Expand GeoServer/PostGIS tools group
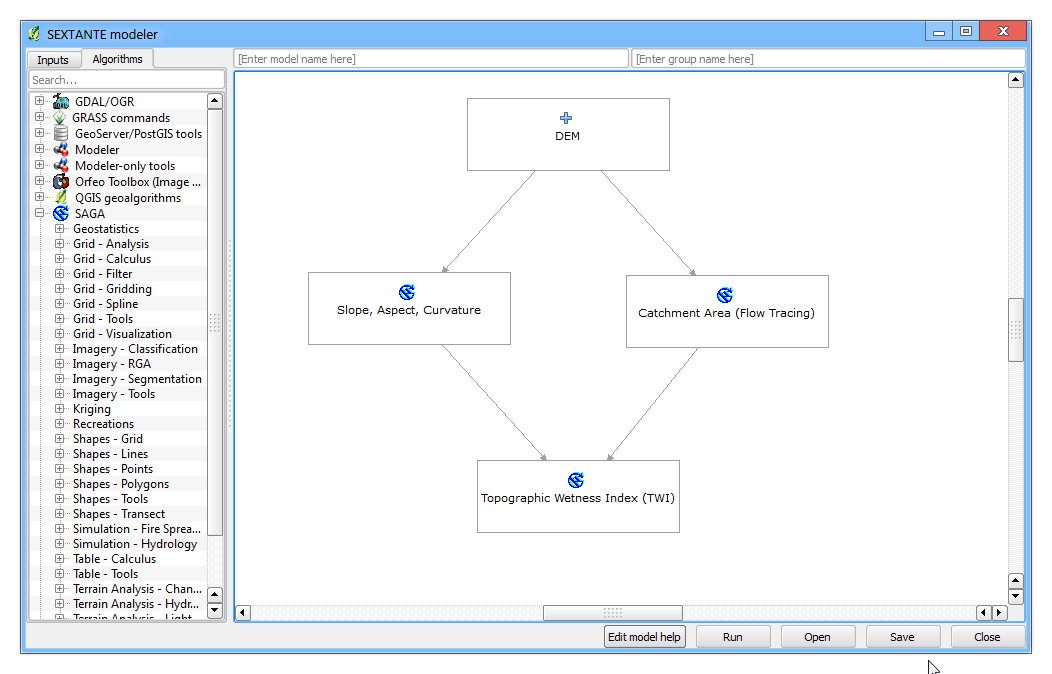This screenshot has height=674, width=1052. pyautogui.click(x=40, y=133)
